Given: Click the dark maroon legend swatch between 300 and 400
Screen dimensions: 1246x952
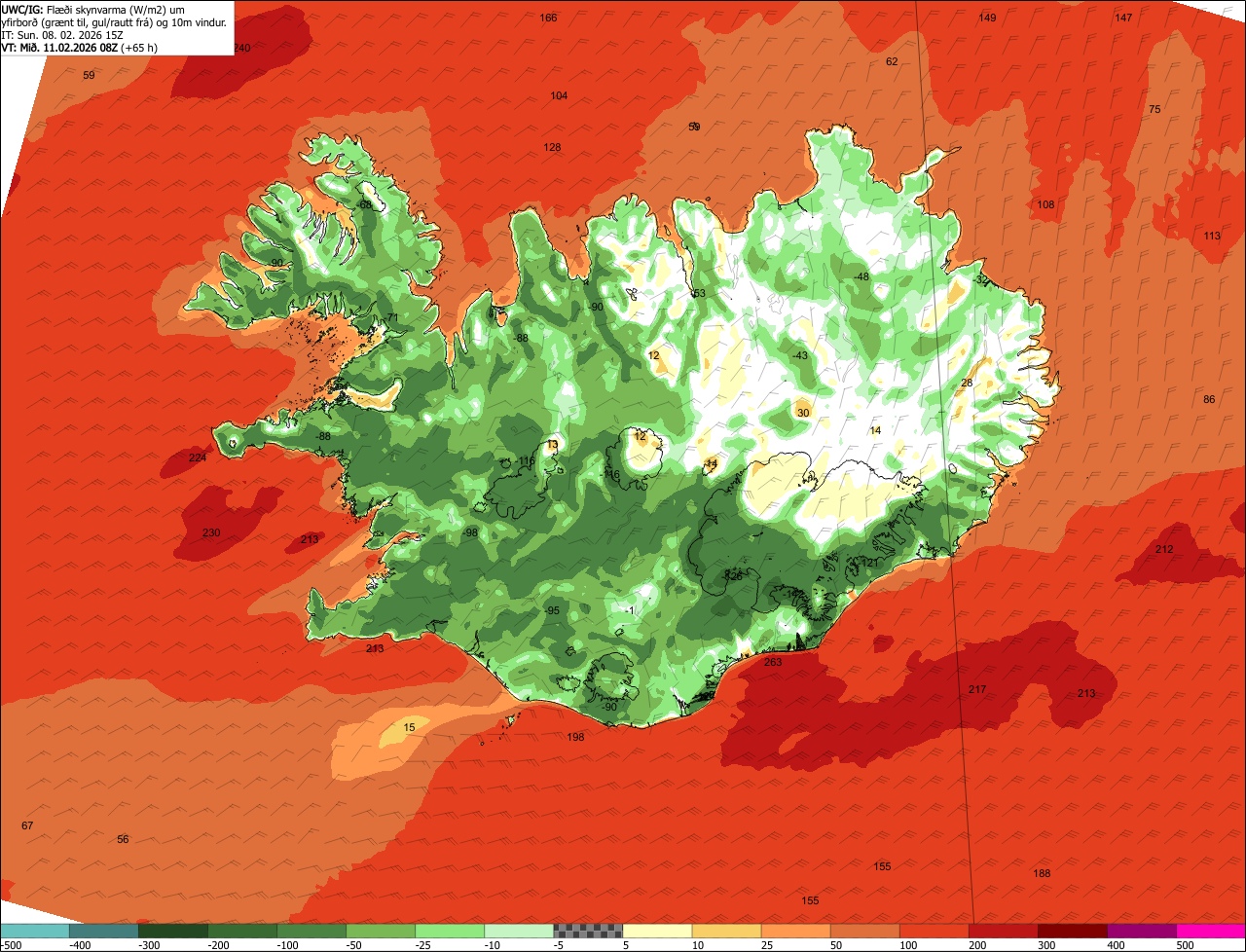Looking at the screenshot, I should (1073, 931).
